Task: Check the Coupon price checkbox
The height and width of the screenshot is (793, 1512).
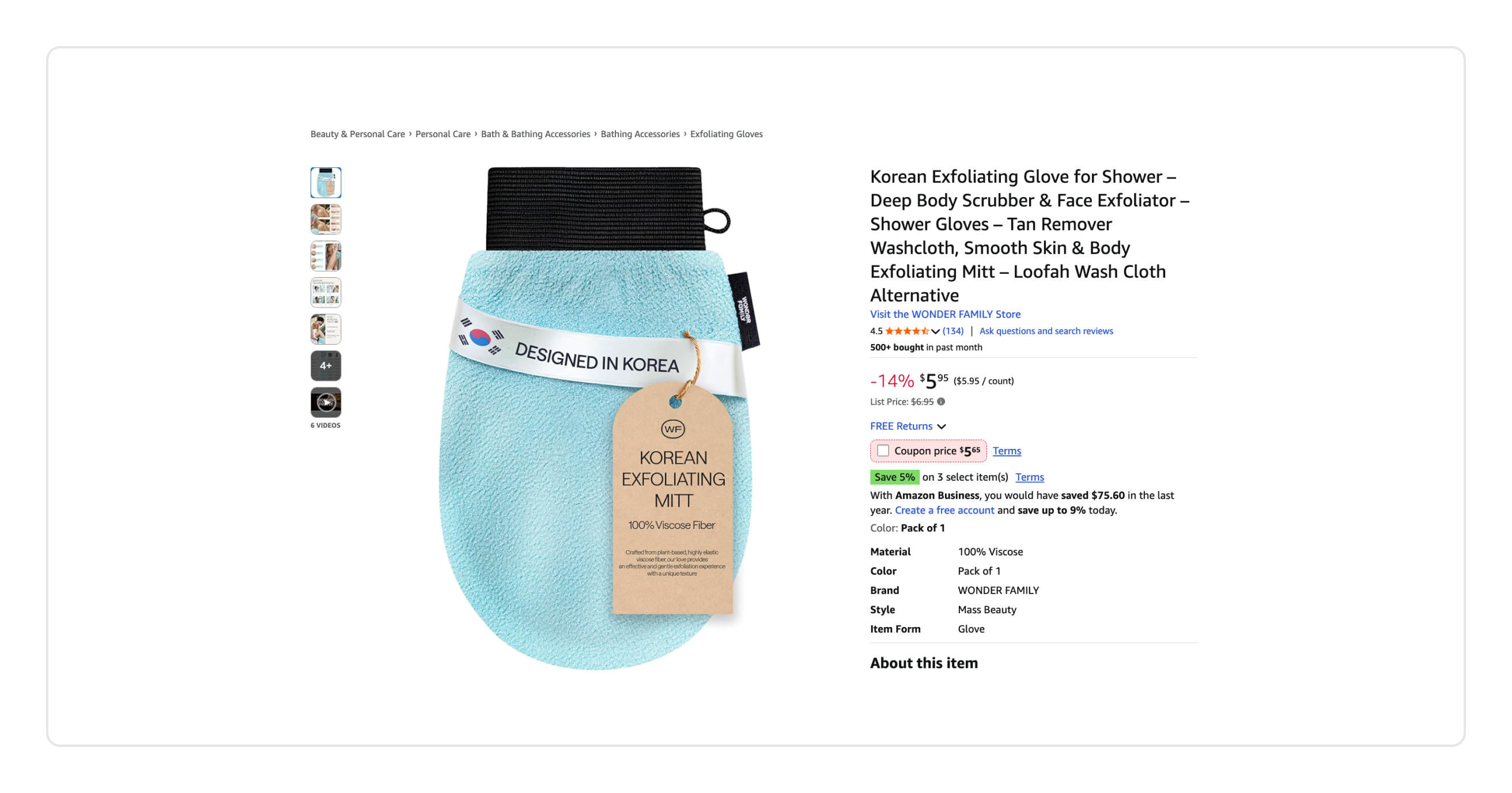Action: [883, 451]
